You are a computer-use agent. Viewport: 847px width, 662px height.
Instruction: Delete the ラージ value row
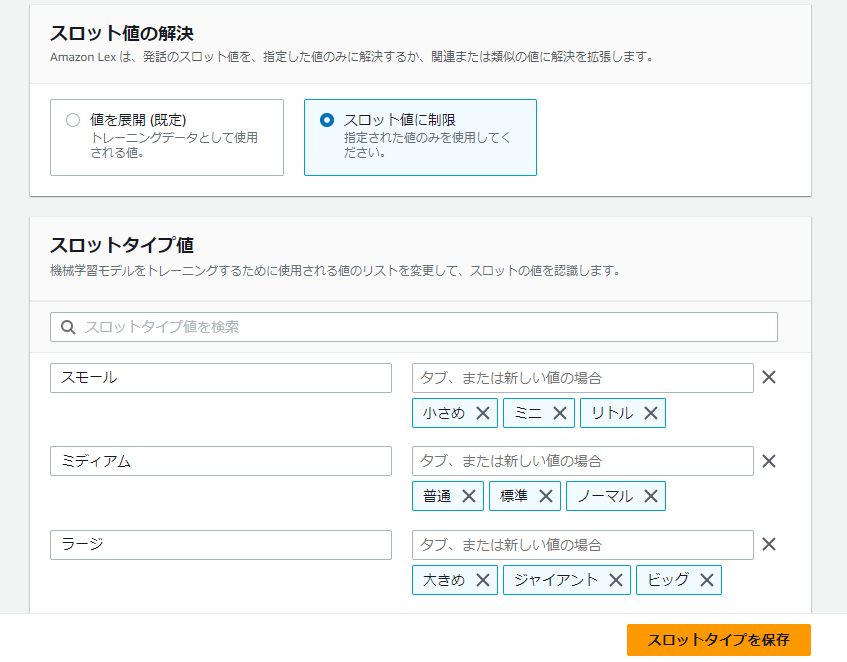(768, 544)
